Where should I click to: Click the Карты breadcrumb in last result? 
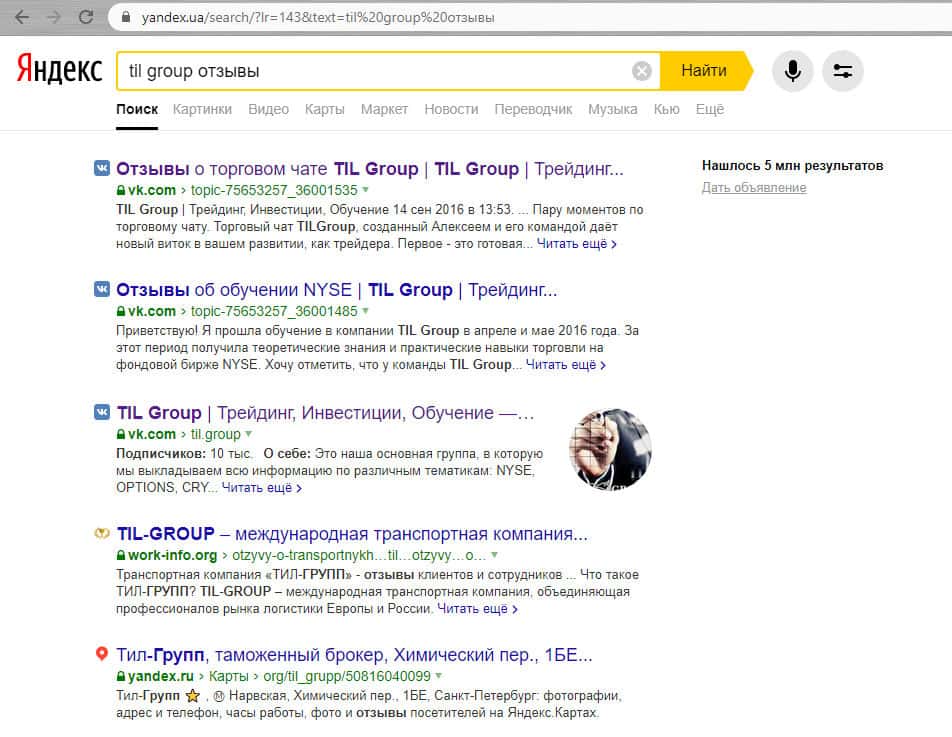click(x=228, y=676)
